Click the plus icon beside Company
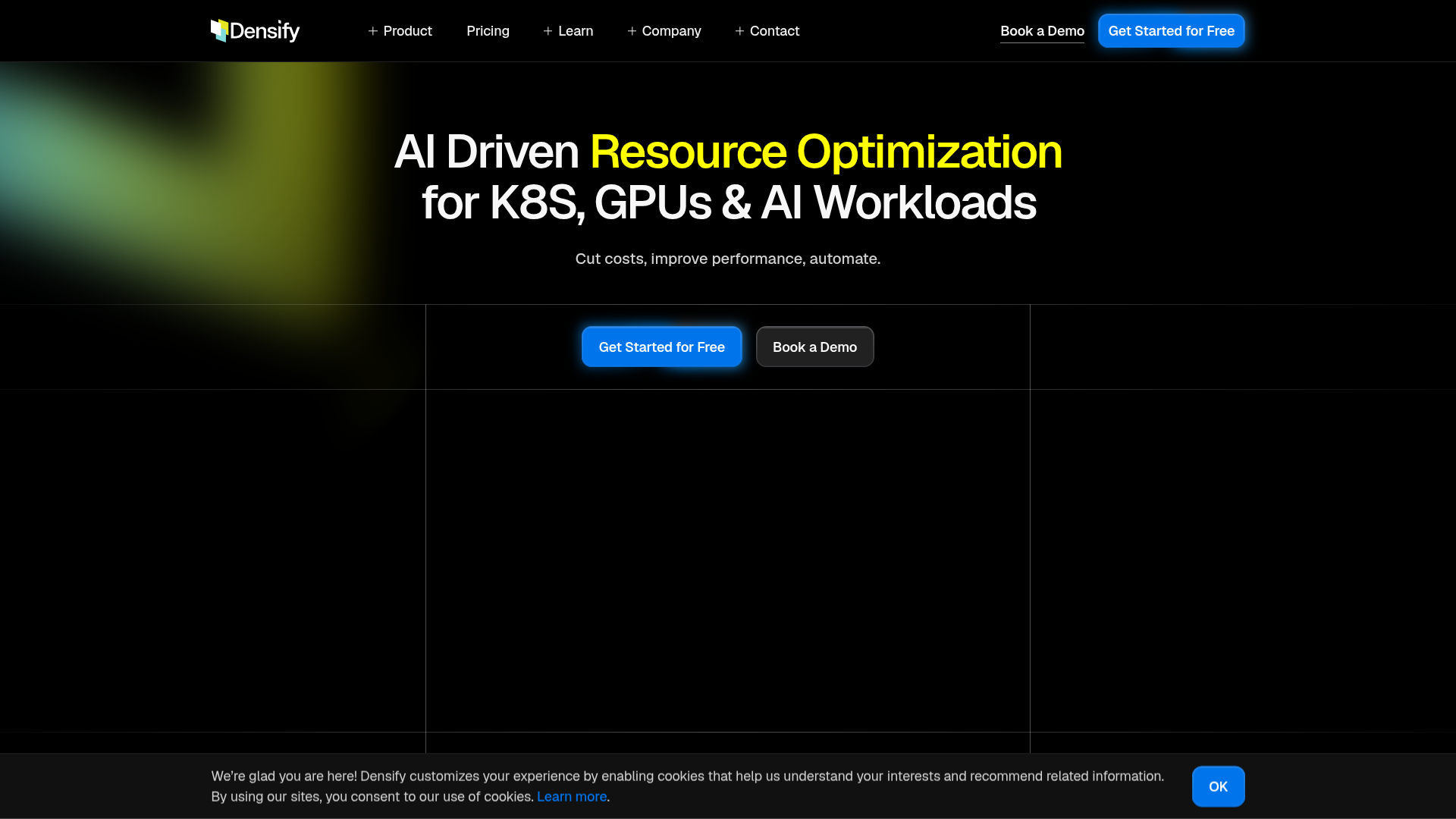Screen dimensions: 1456x819 click(631, 31)
